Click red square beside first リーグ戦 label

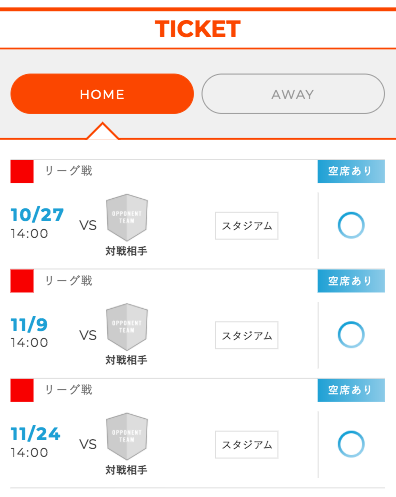pos(22,171)
